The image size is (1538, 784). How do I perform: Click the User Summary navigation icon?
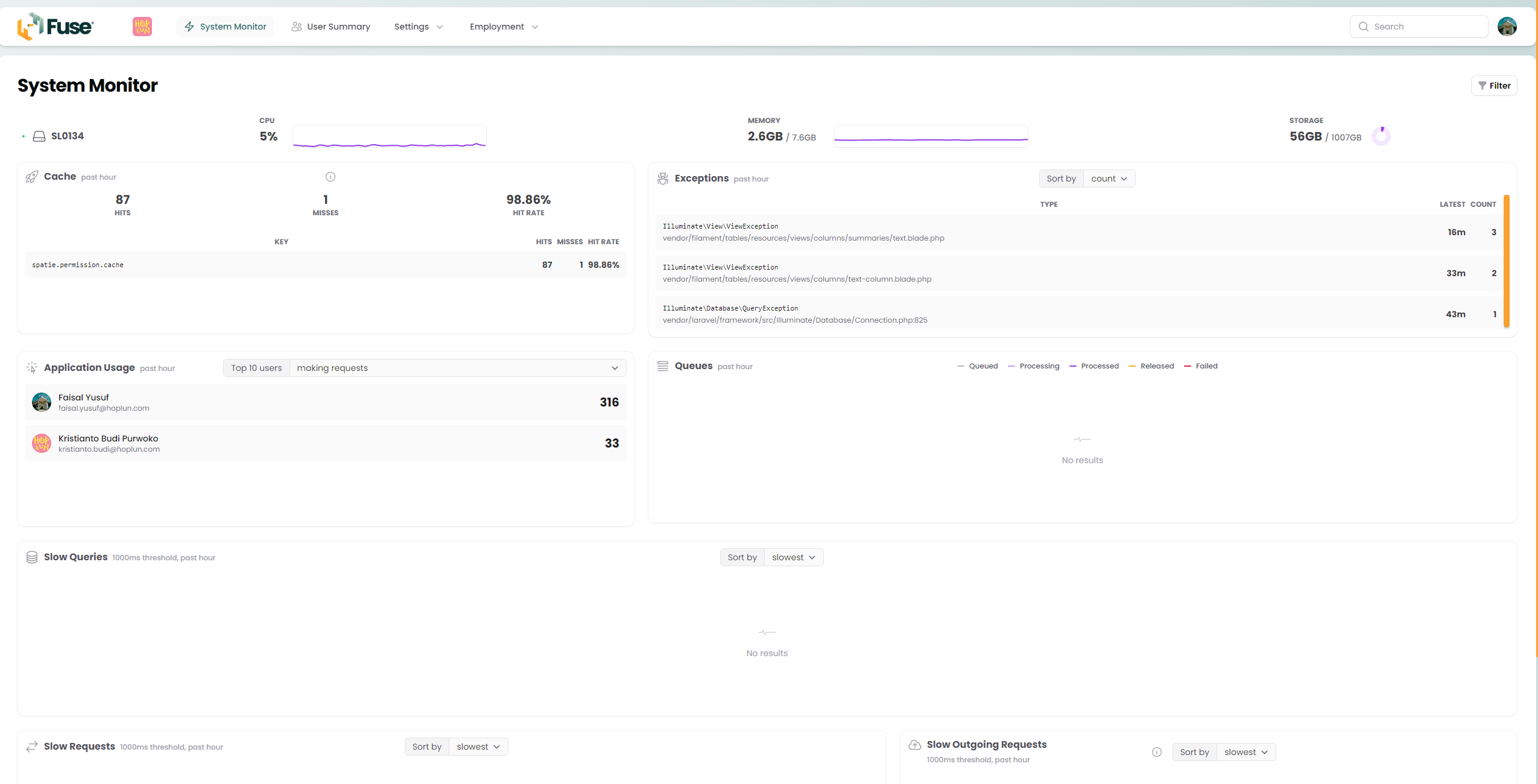(x=297, y=27)
